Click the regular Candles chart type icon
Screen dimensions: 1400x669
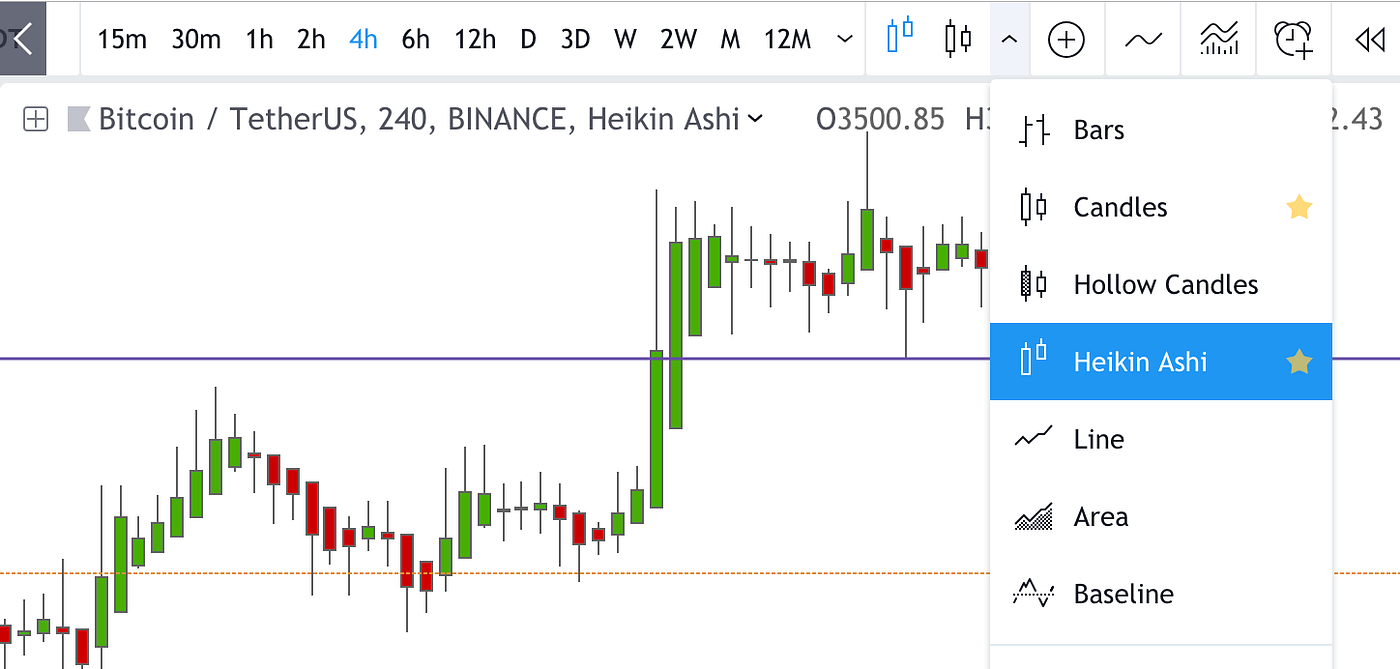[x=957, y=39]
